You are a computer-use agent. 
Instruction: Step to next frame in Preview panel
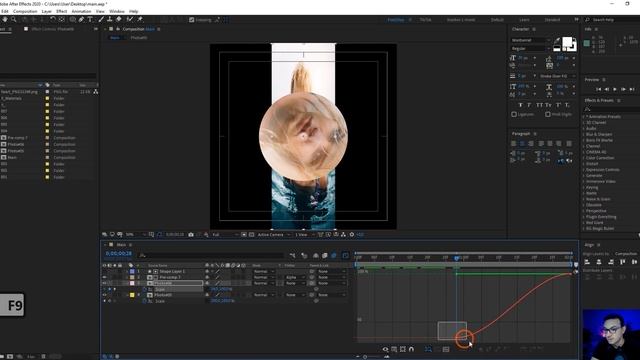[623, 89]
